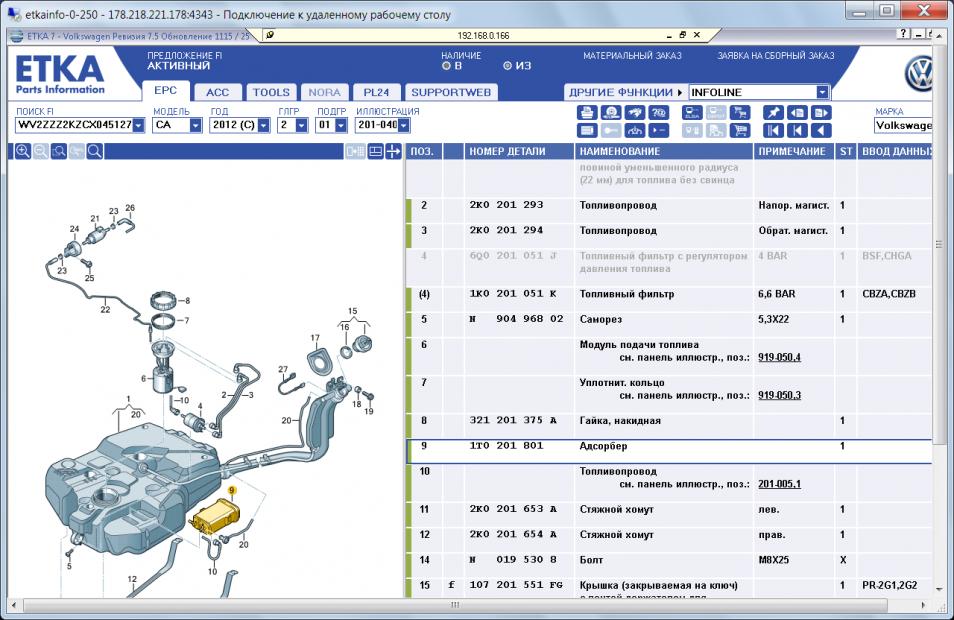This screenshot has width=954, height=620.
Task: Switch to the SUPPORTWEB tab
Action: [451, 92]
